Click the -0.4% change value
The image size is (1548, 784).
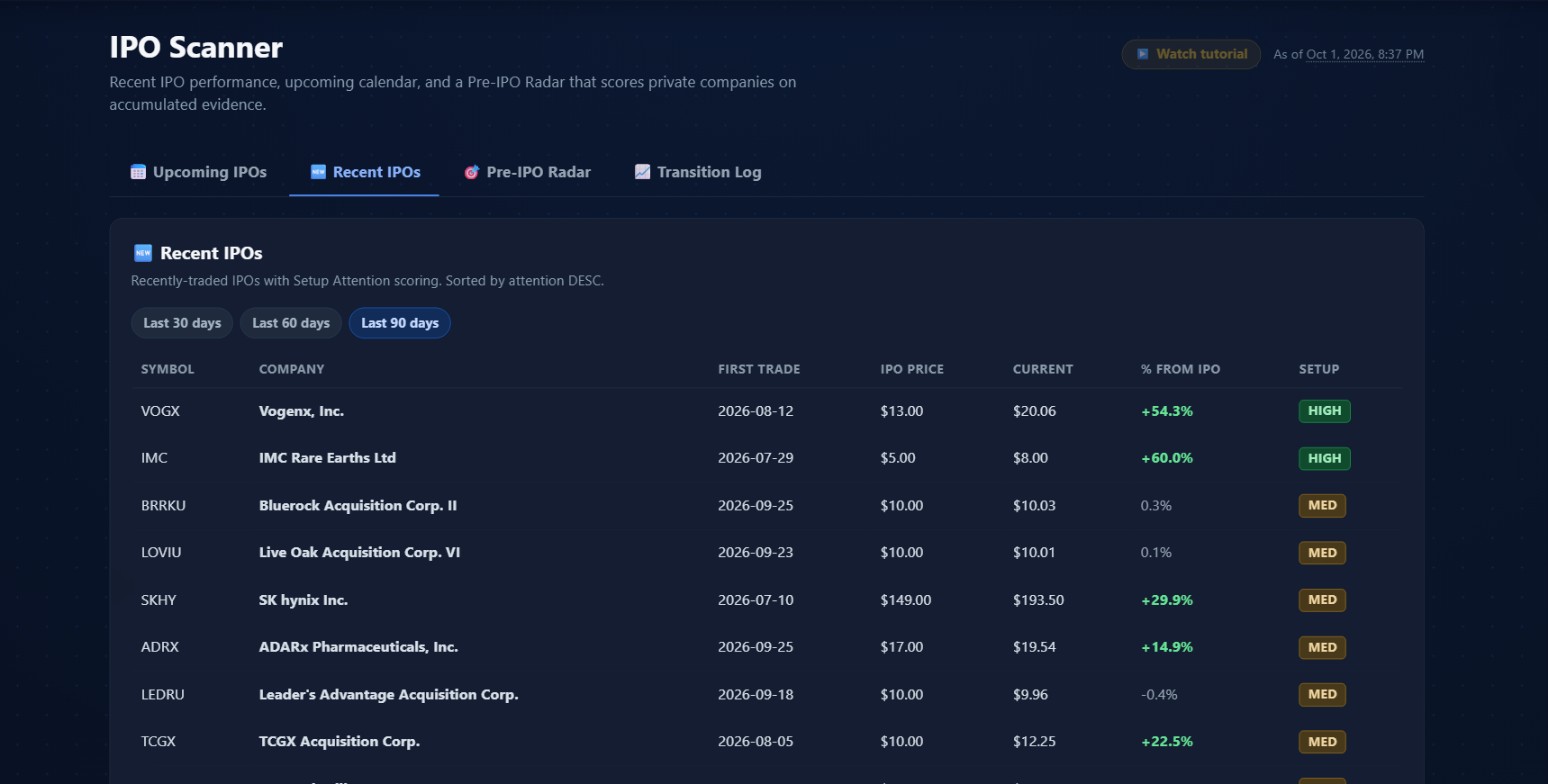[1159, 694]
